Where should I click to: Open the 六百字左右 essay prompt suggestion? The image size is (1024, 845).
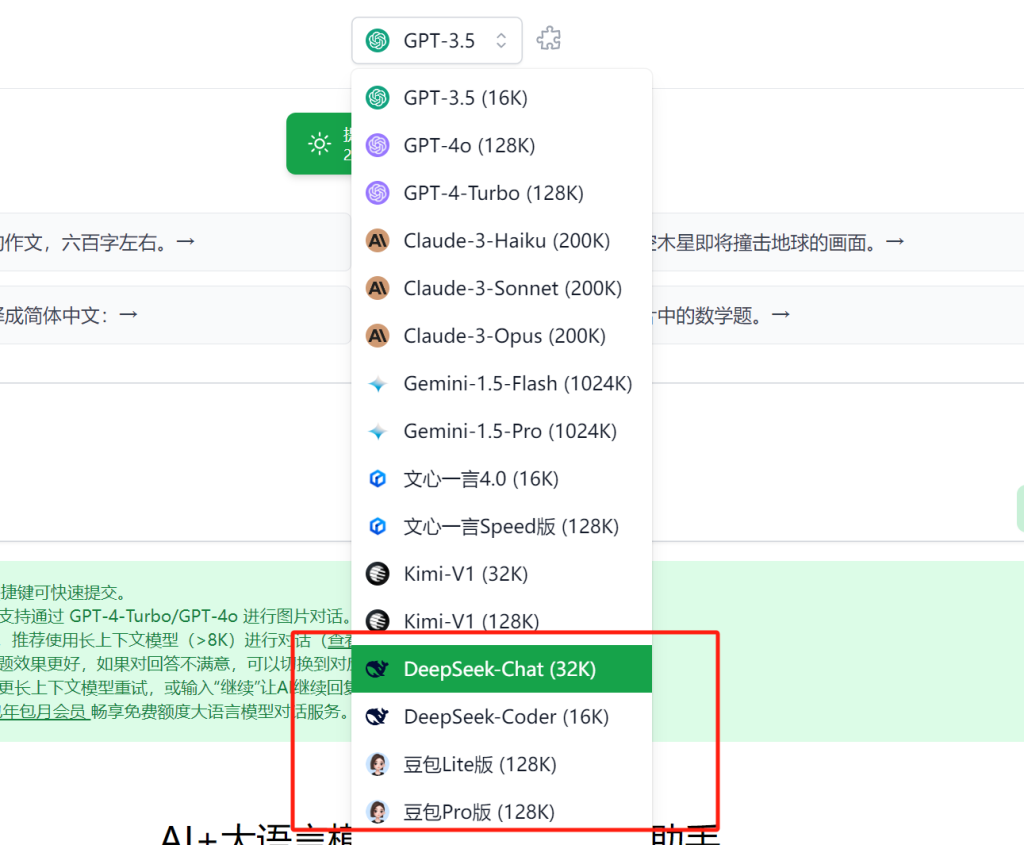(176, 242)
